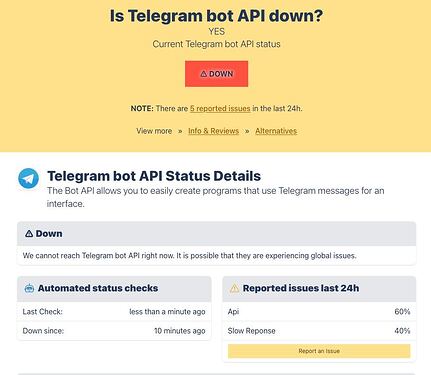431x375 pixels.
Task: Click the Report an Issue button
Action: 319,351
